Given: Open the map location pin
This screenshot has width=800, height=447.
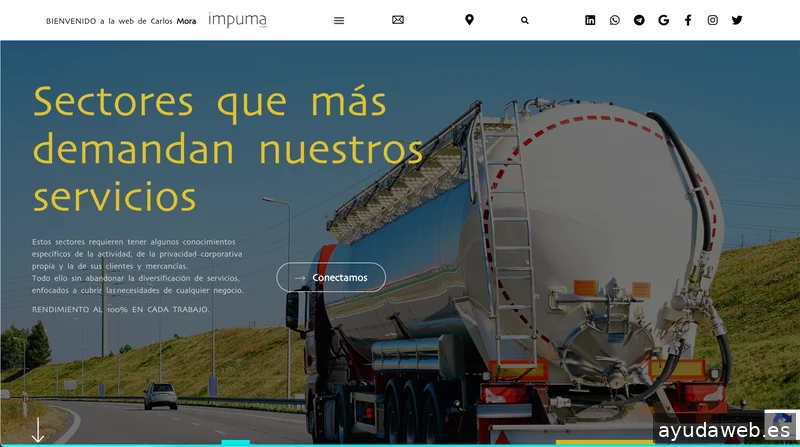Looking at the screenshot, I should [469, 20].
